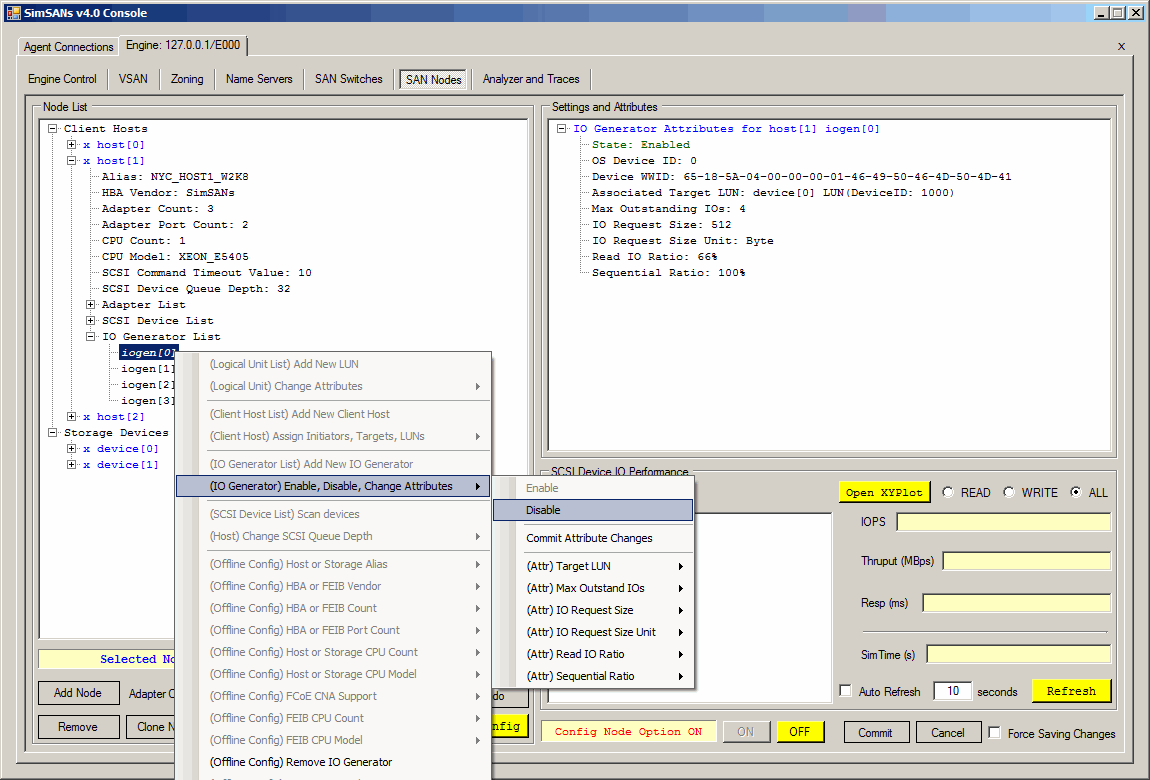
Task: Enable the Auto Refresh checkbox
Action: click(846, 691)
